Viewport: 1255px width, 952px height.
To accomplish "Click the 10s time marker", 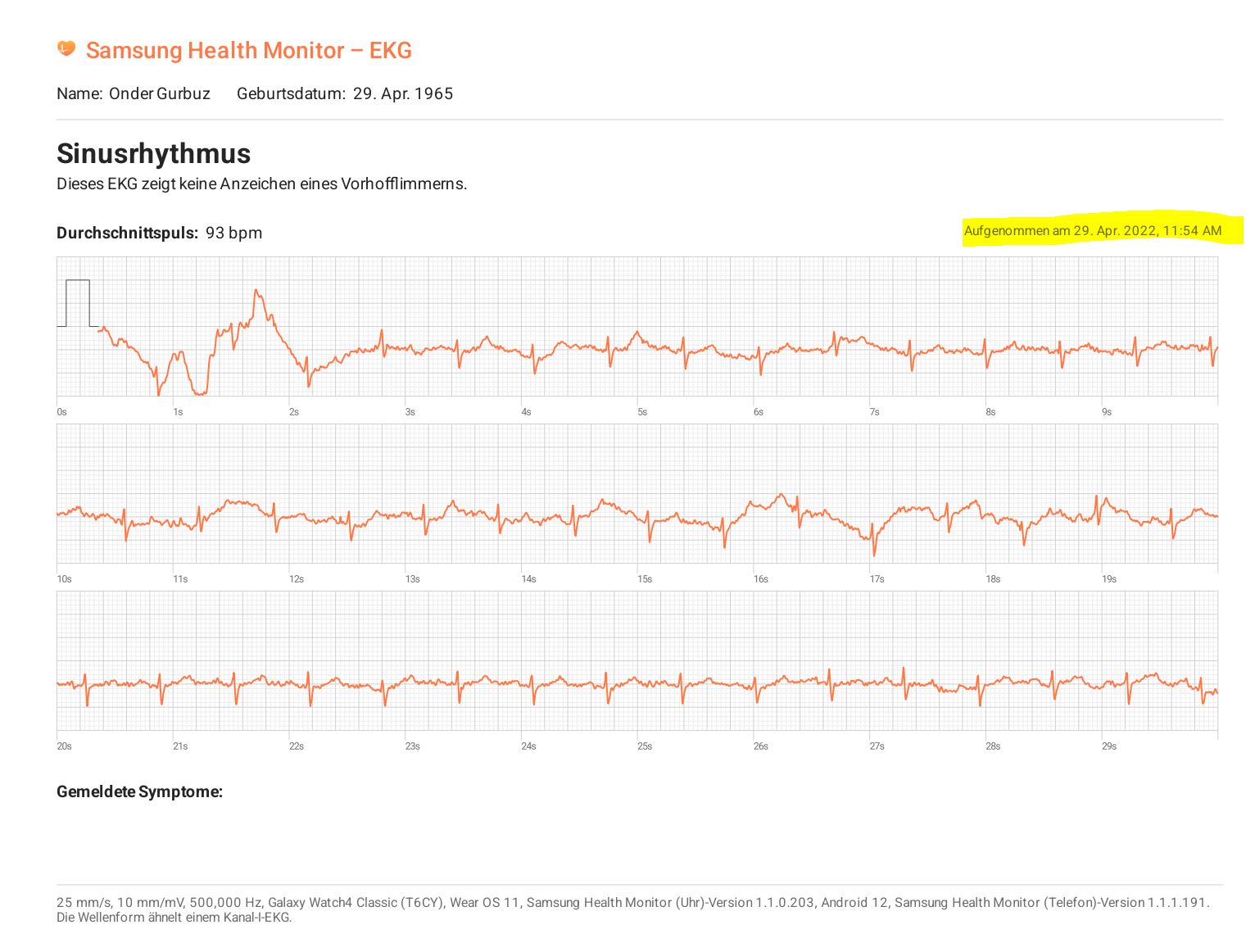I will coord(64,579).
